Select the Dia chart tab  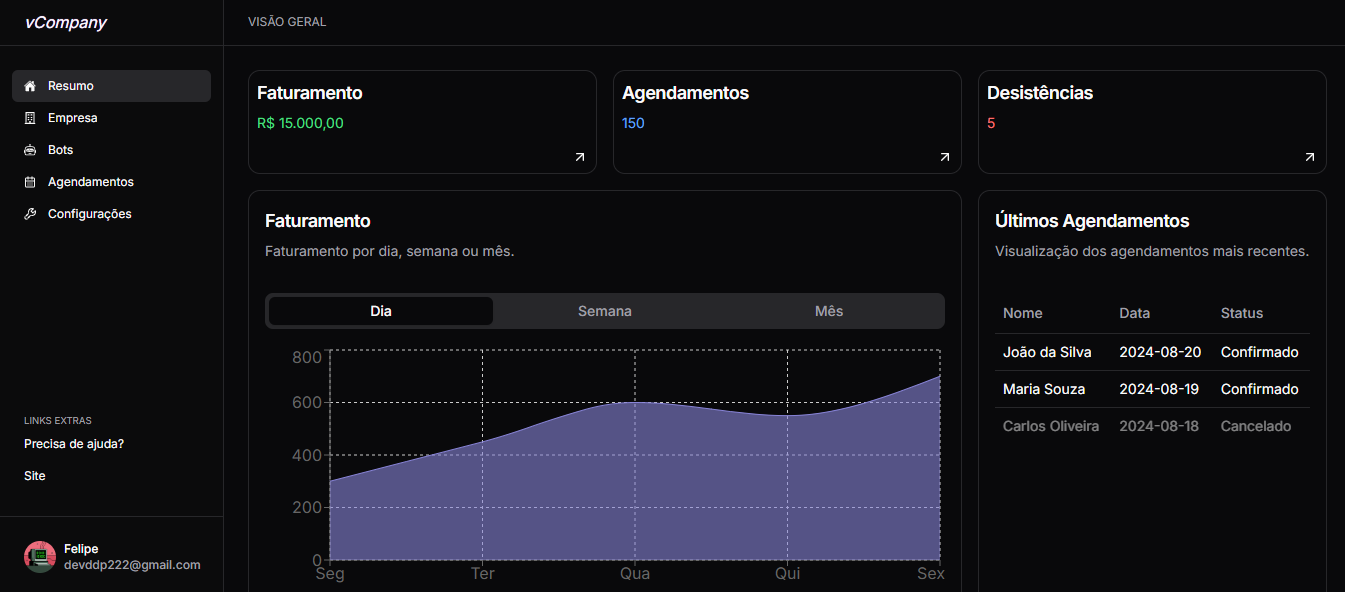[381, 311]
